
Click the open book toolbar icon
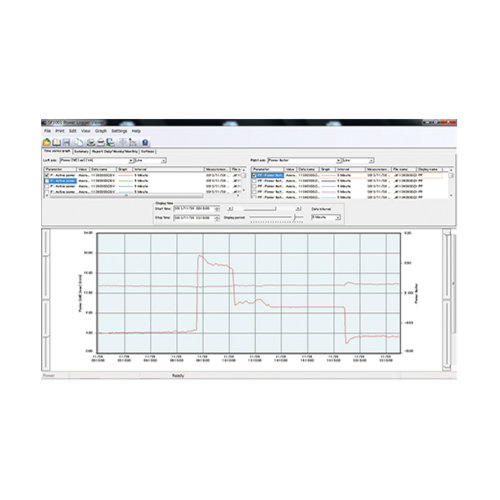(57, 142)
